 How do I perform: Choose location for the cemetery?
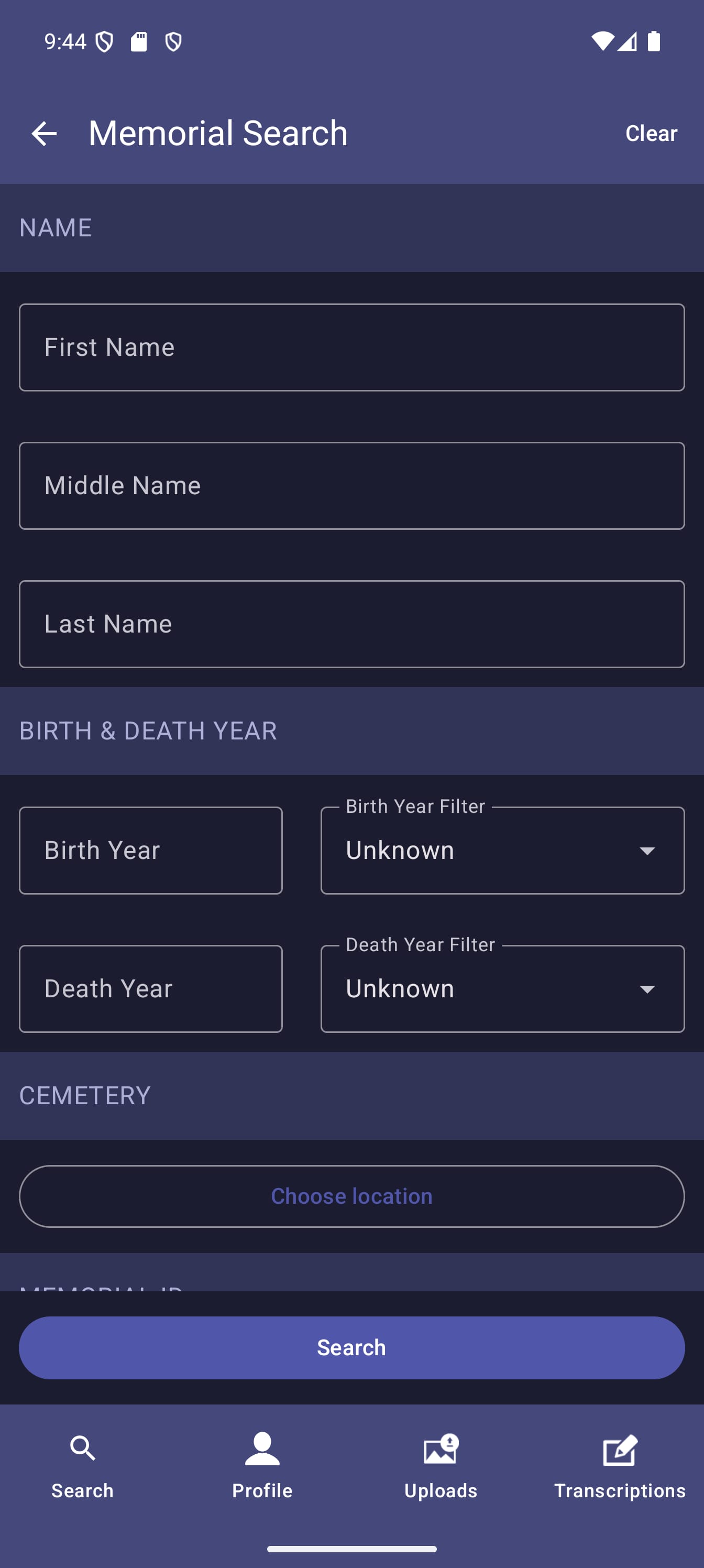[351, 1195]
